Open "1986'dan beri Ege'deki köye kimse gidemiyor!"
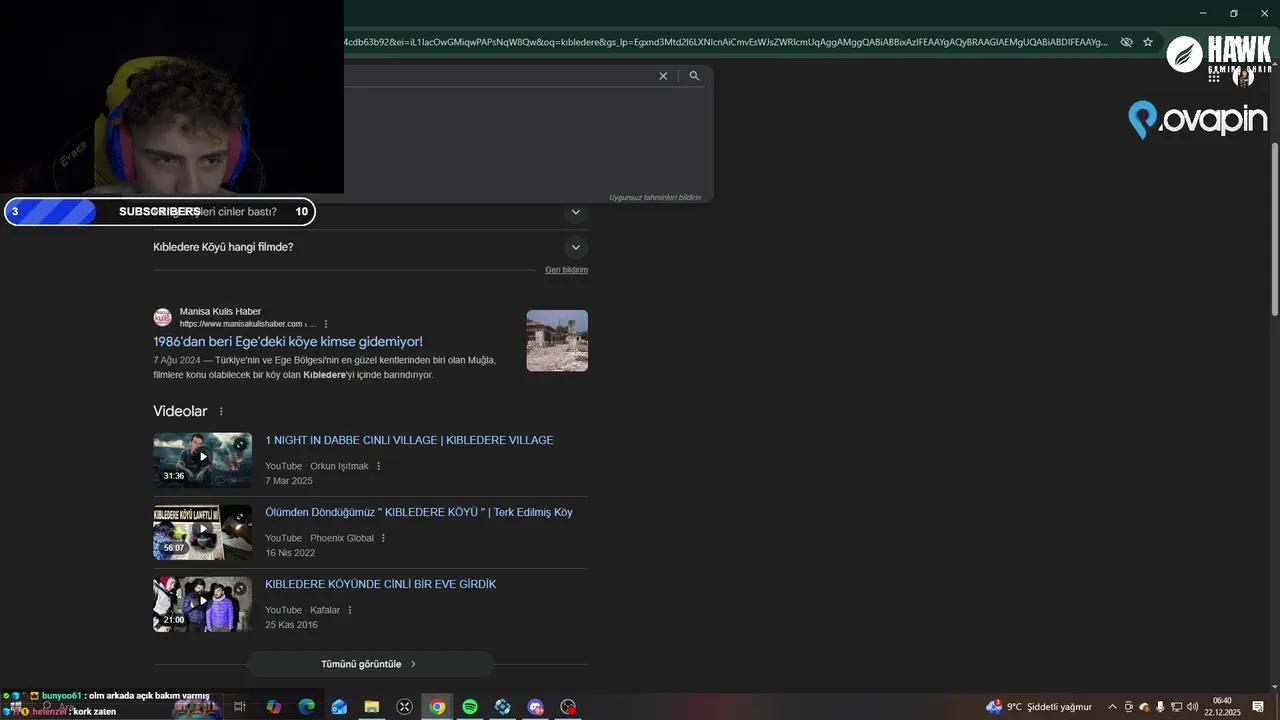The width and height of the screenshot is (1280, 720). [x=288, y=342]
